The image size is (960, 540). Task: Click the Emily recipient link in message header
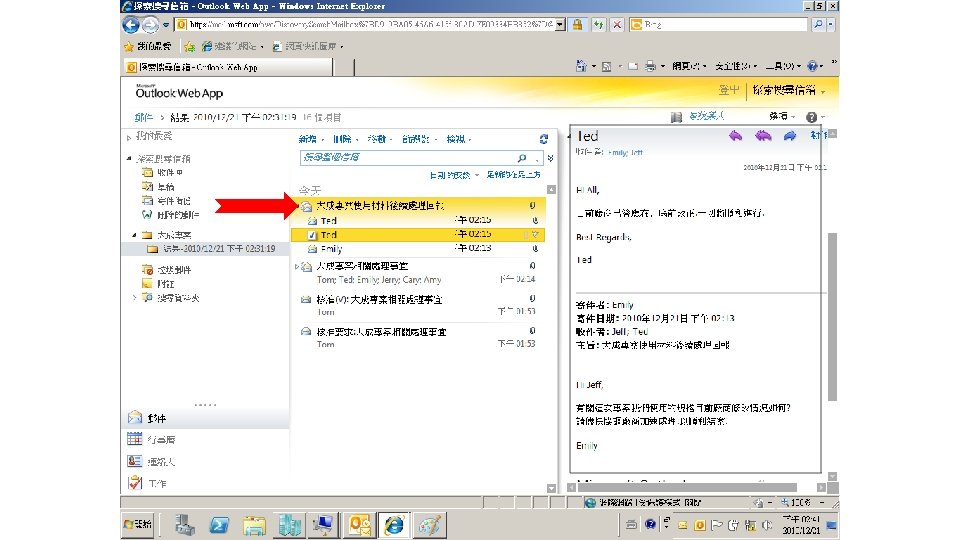coord(617,152)
